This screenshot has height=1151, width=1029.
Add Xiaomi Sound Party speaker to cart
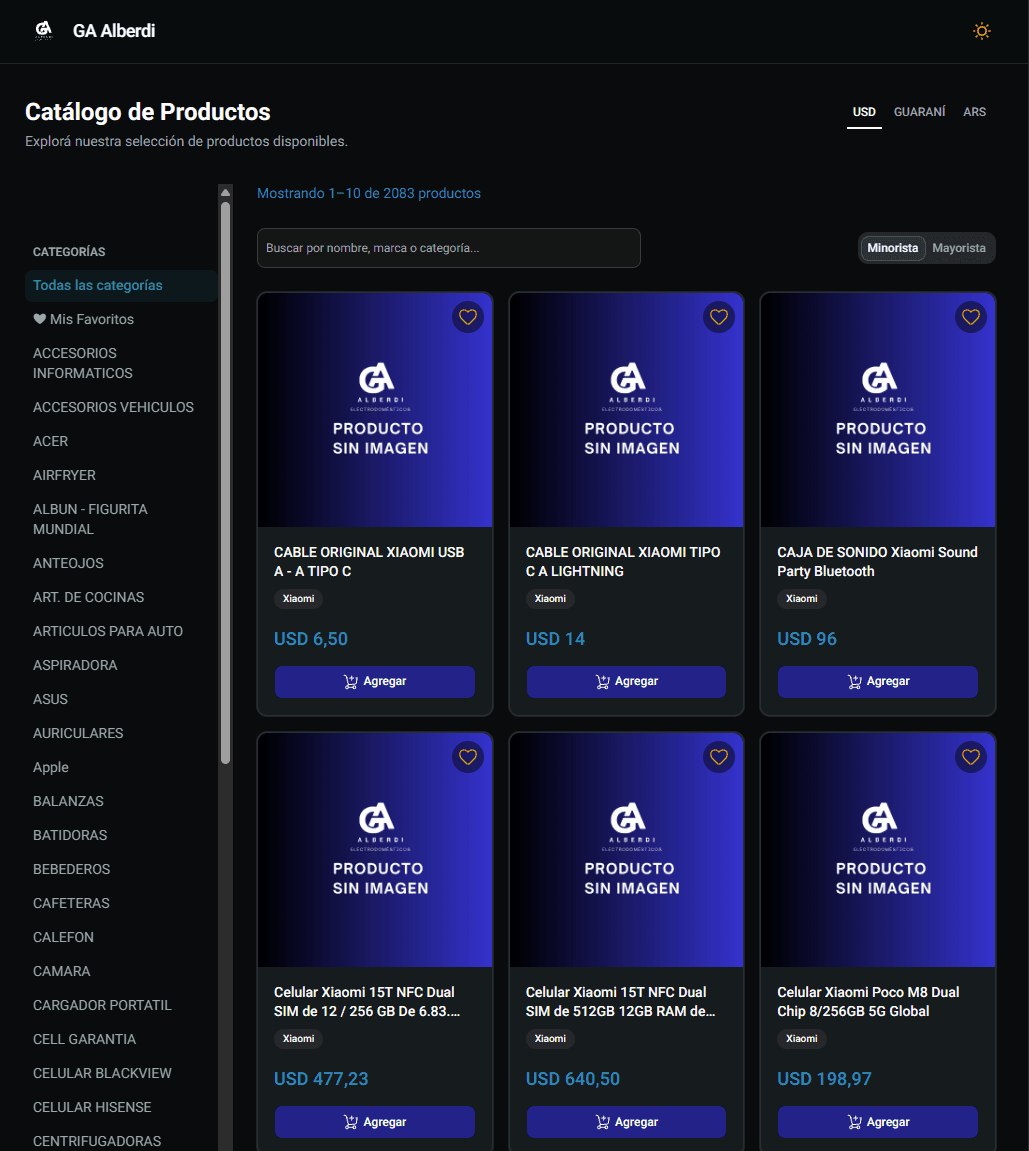coord(878,681)
